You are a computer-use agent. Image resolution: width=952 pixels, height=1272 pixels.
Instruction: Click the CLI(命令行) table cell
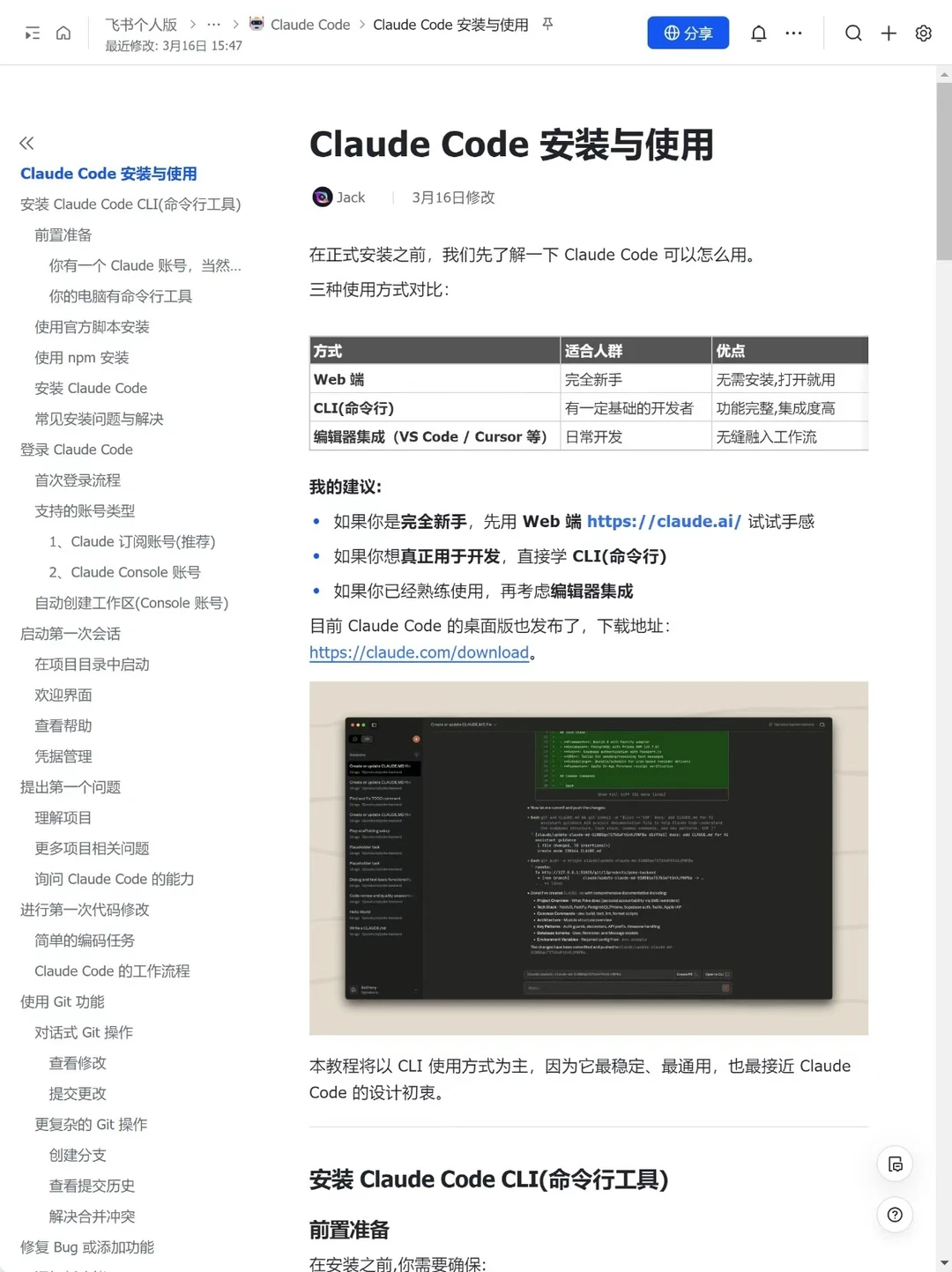435,408
